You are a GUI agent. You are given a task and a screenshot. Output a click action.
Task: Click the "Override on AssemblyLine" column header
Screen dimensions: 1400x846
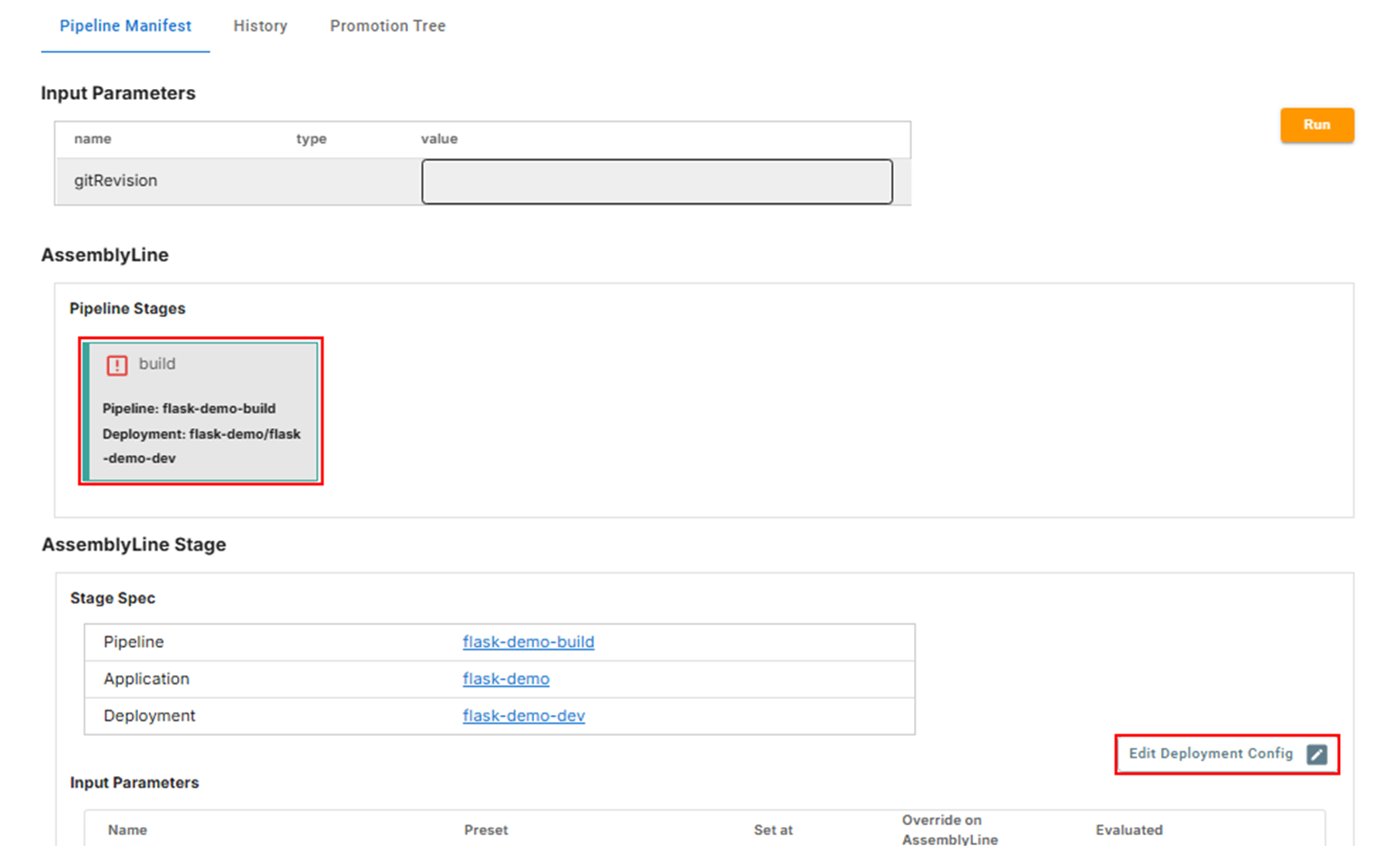point(949,830)
